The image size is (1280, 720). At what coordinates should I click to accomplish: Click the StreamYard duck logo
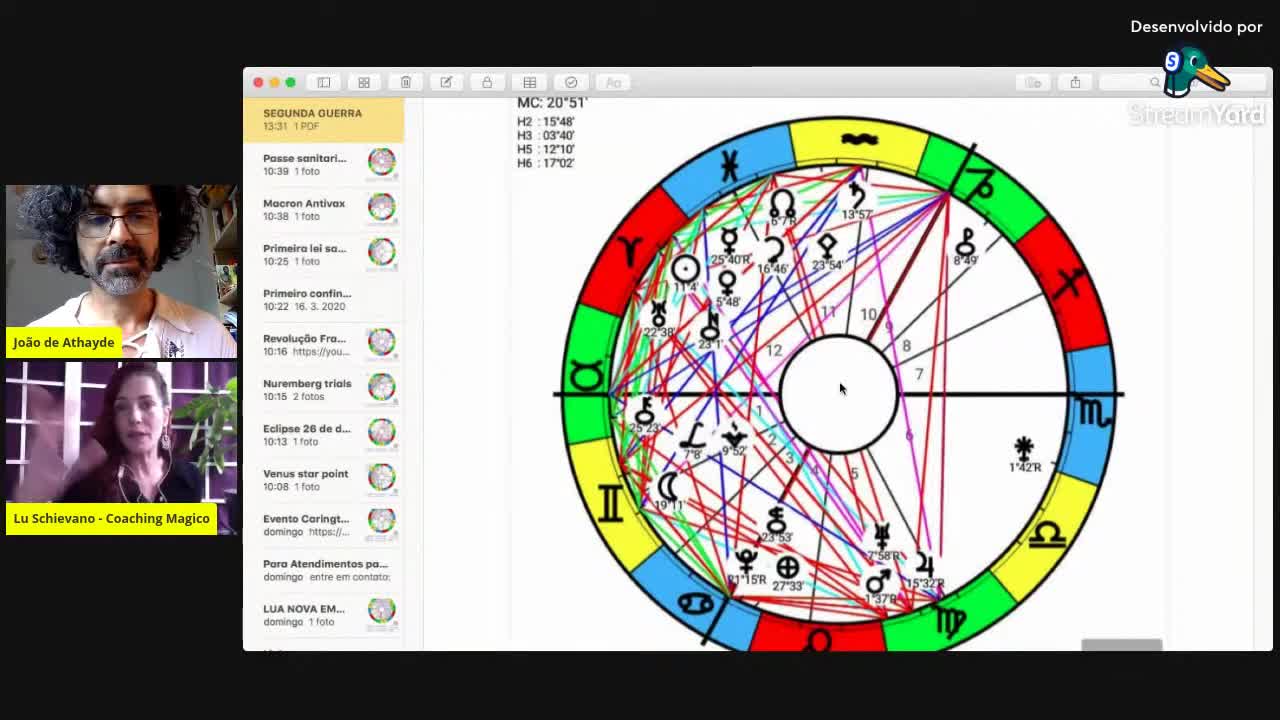[x=1195, y=74]
